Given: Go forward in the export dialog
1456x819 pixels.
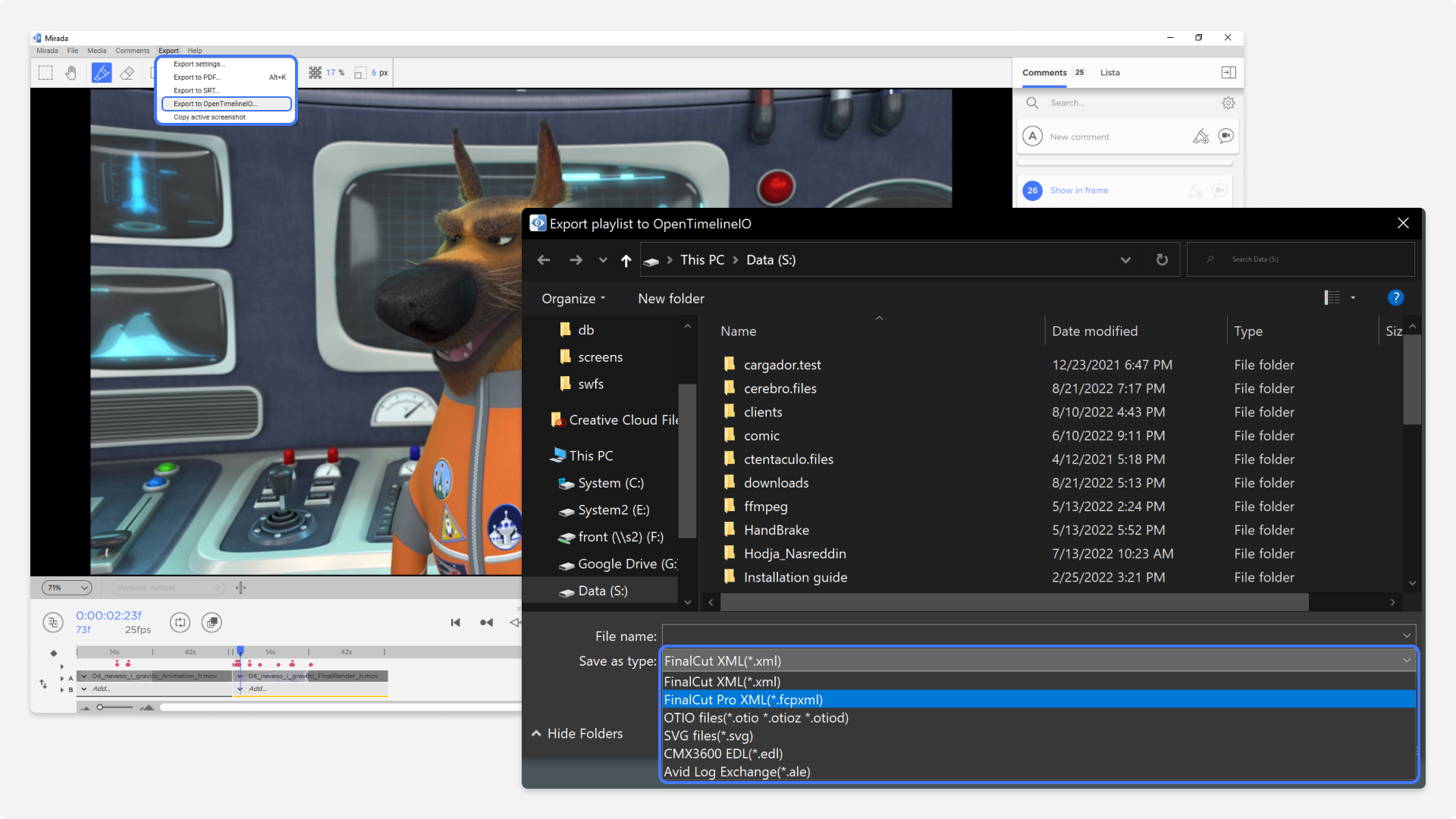Looking at the screenshot, I should coord(576,260).
